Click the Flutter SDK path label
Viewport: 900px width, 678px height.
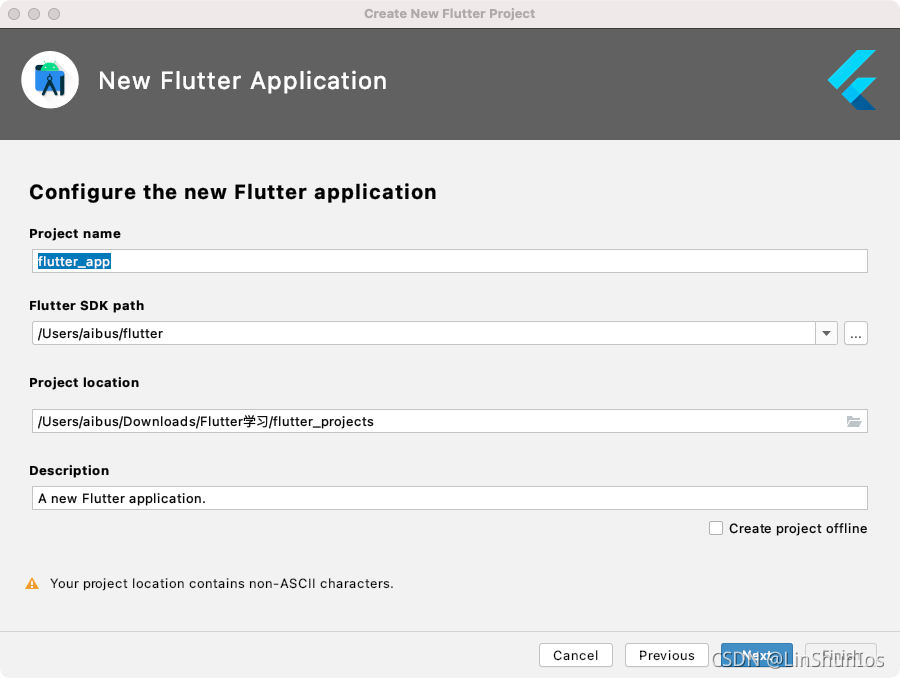pyautogui.click(x=87, y=305)
